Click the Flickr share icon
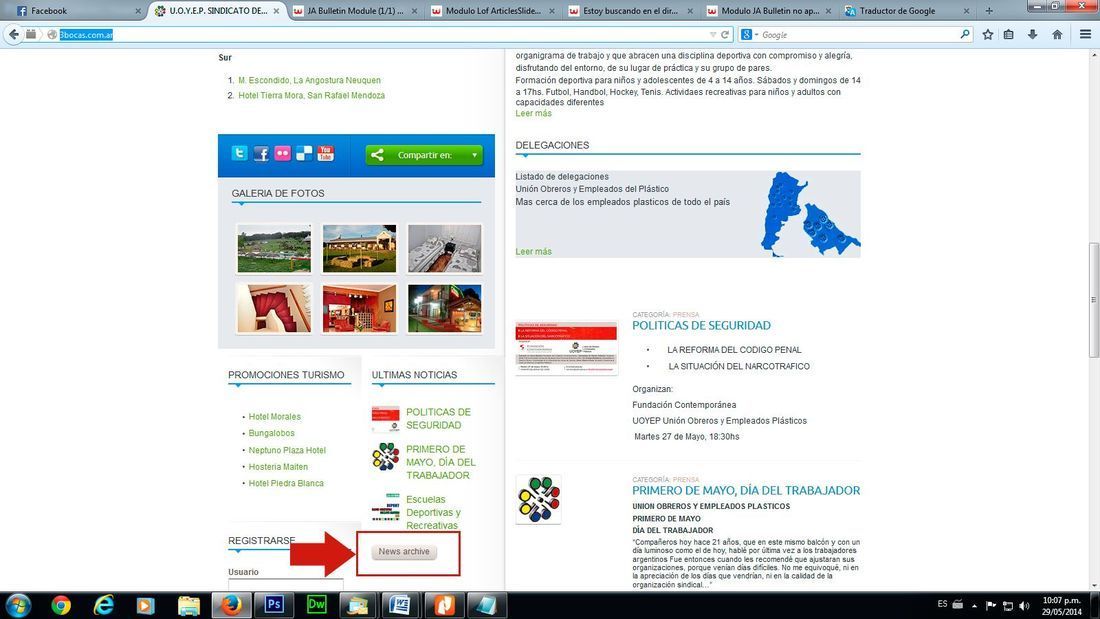The width and height of the screenshot is (1100, 619). pyautogui.click(x=283, y=153)
